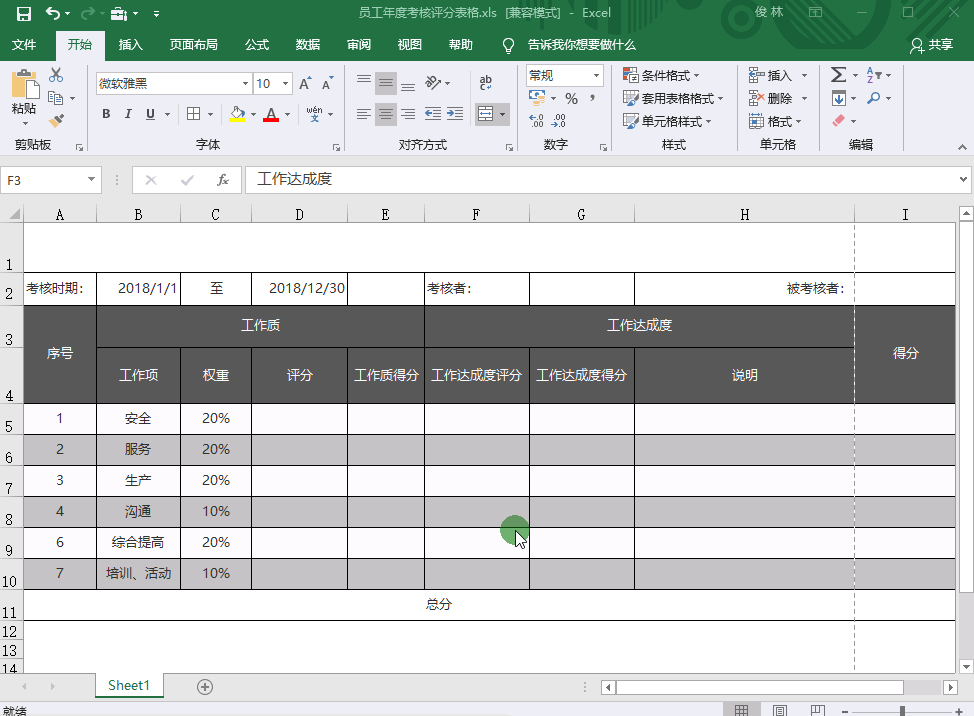This screenshot has height=716, width=974.
Task: Toggle italic formatting
Action: point(128,115)
